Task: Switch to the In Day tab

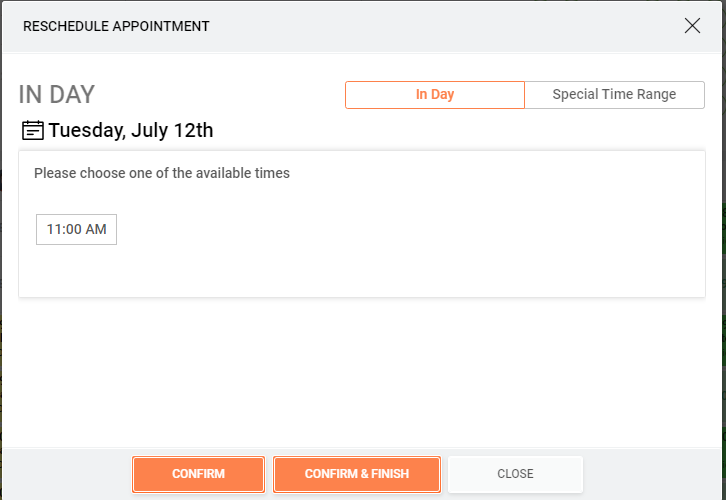Action: click(x=435, y=95)
